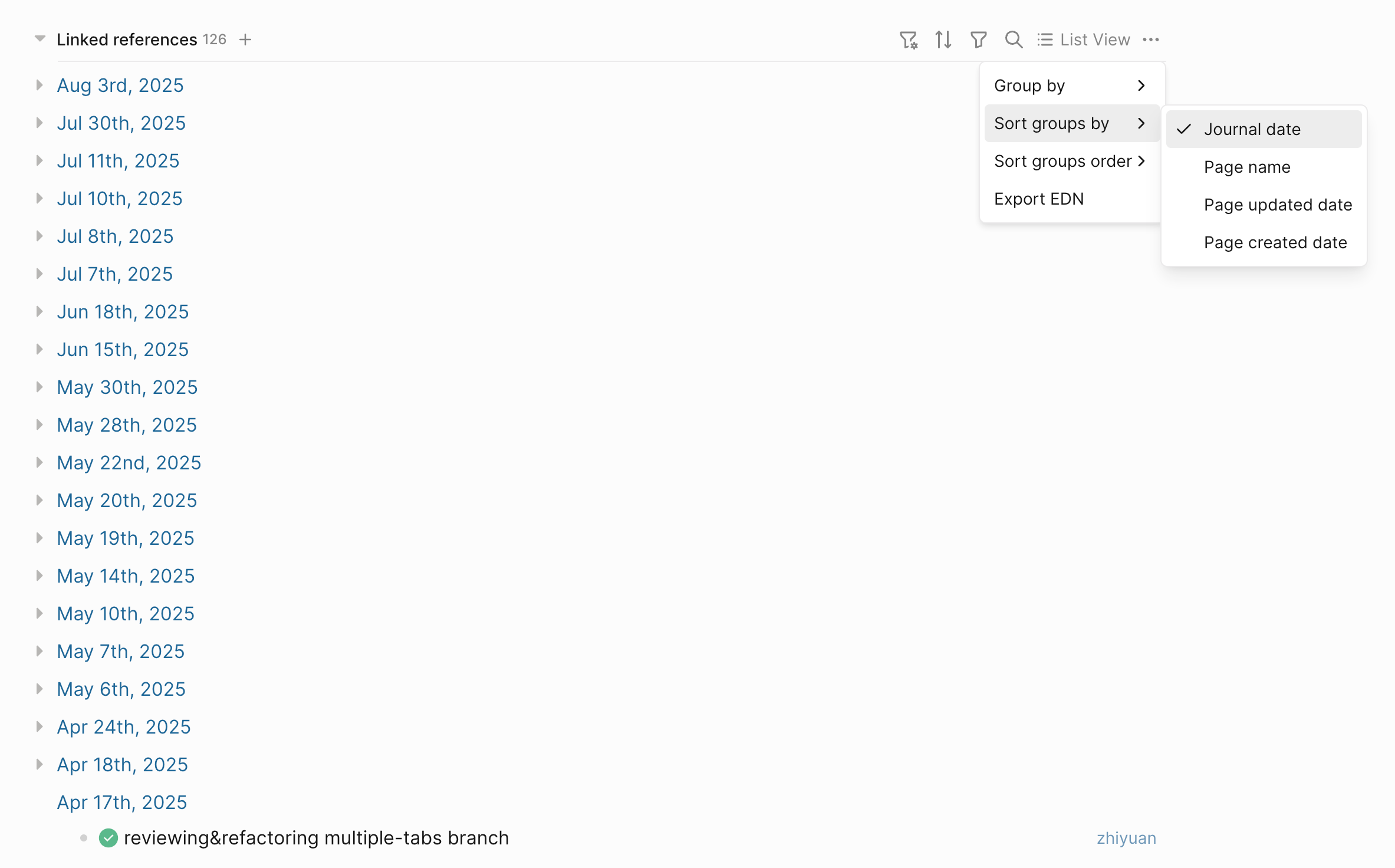Screen dimensions: 1395x868
Task: Open the filter settings icon with gear
Action: pos(908,40)
